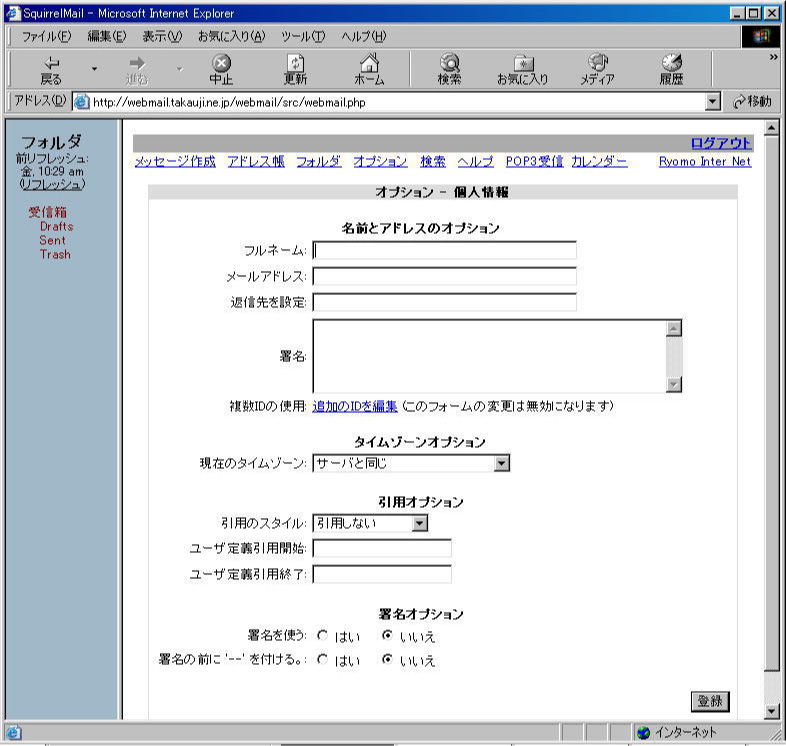Click the 検索 navigation link
Viewport: 786px width, 746px height.
tap(433, 161)
